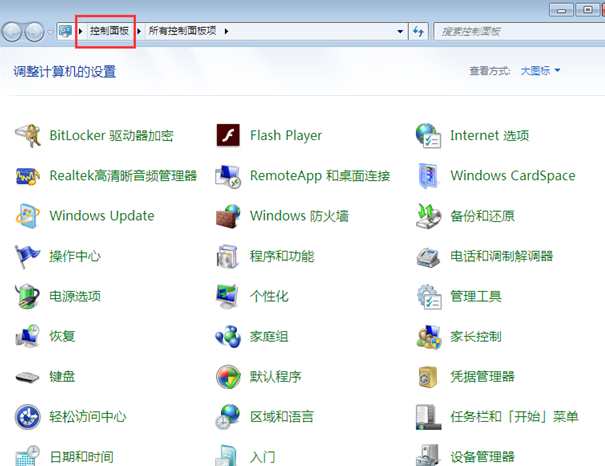Open the RemoteApp 和桌面连接 icon
605x466 pixels.
(x=228, y=176)
